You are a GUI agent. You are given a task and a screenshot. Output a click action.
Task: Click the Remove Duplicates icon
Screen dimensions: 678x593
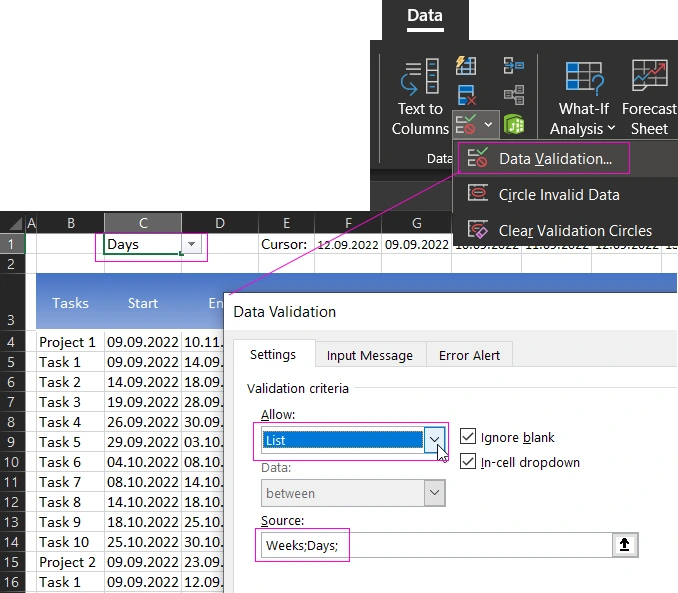coord(466,95)
